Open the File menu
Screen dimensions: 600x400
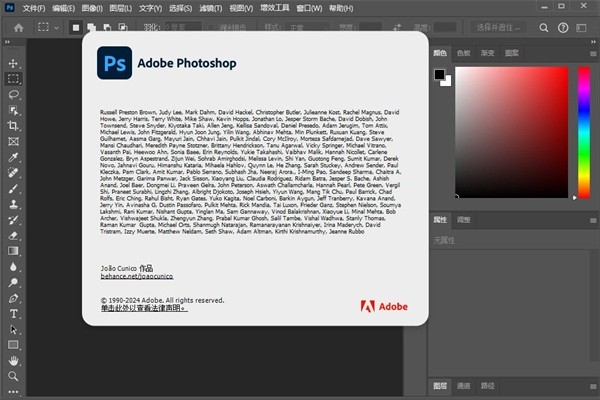[x=34, y=8]
